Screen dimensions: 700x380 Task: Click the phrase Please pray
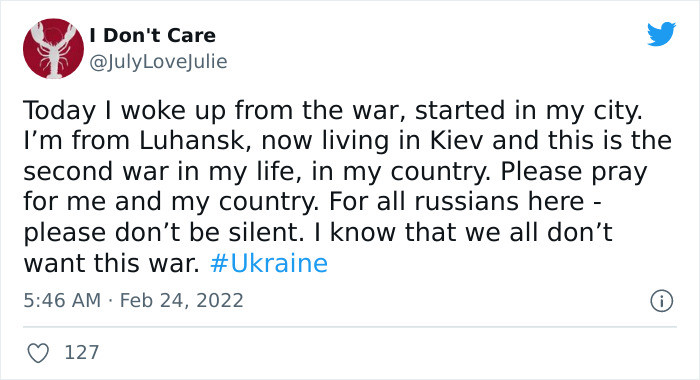574,172
